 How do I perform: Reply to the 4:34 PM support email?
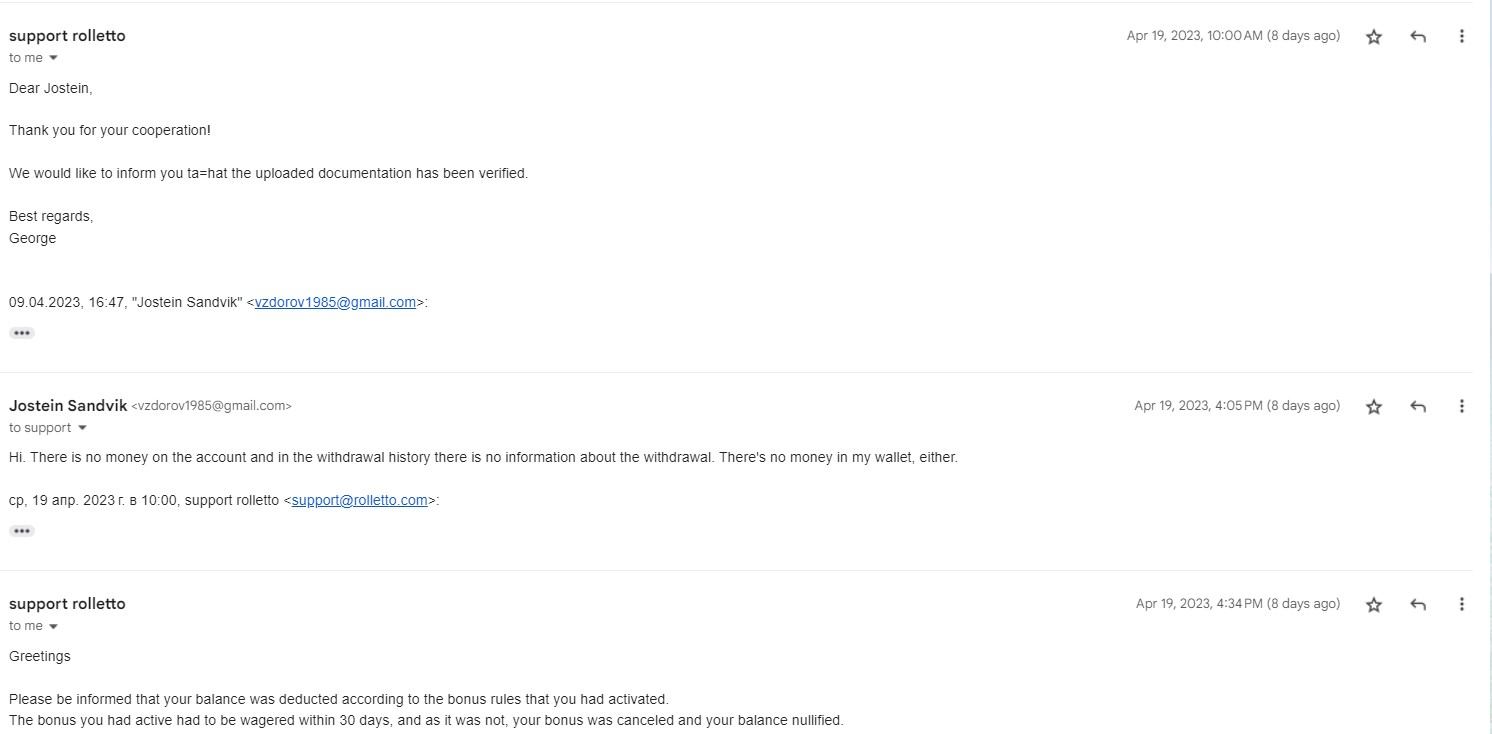pyautogui.click(x=1418, y=605)
